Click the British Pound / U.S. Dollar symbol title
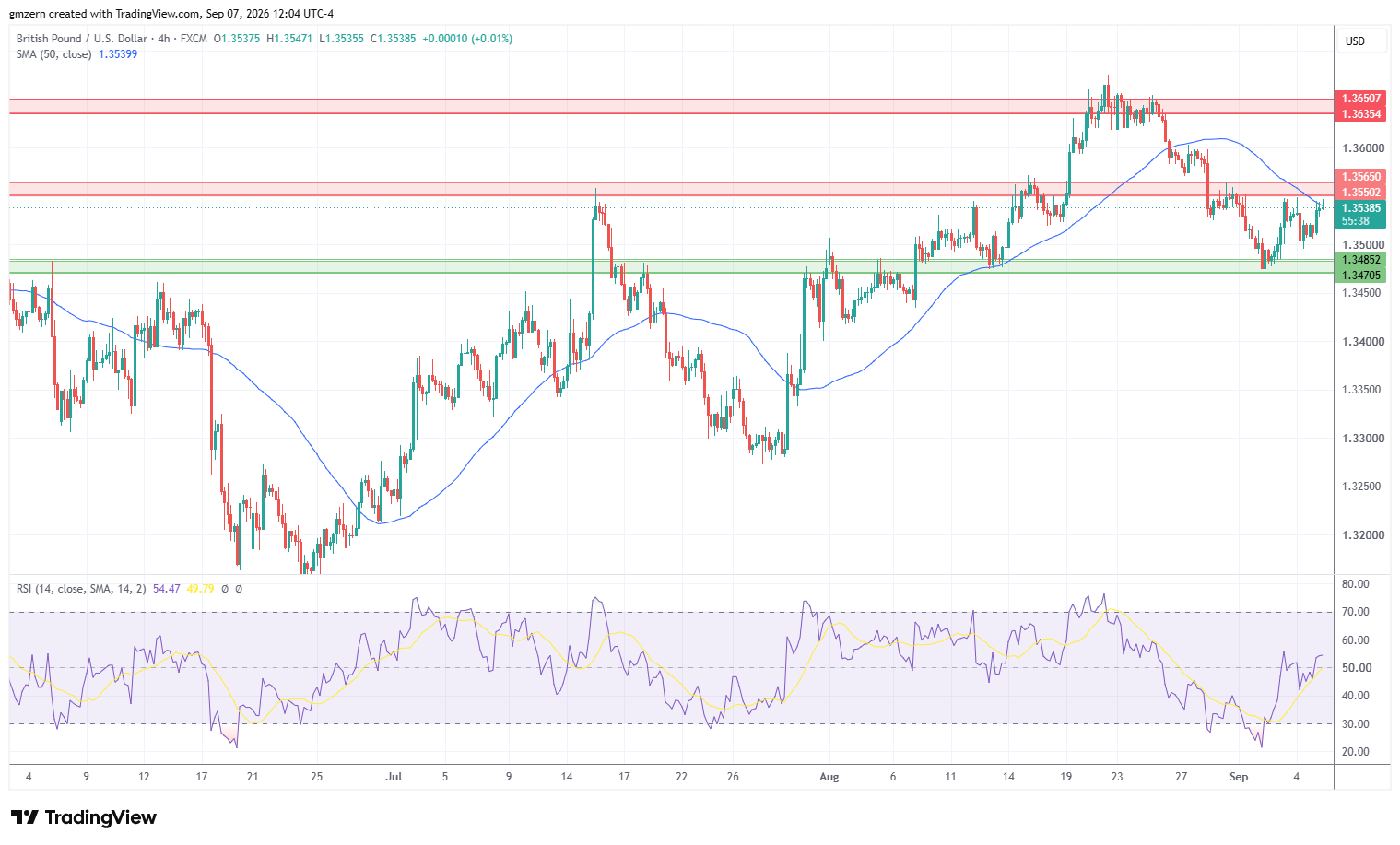 pos(82,39)
